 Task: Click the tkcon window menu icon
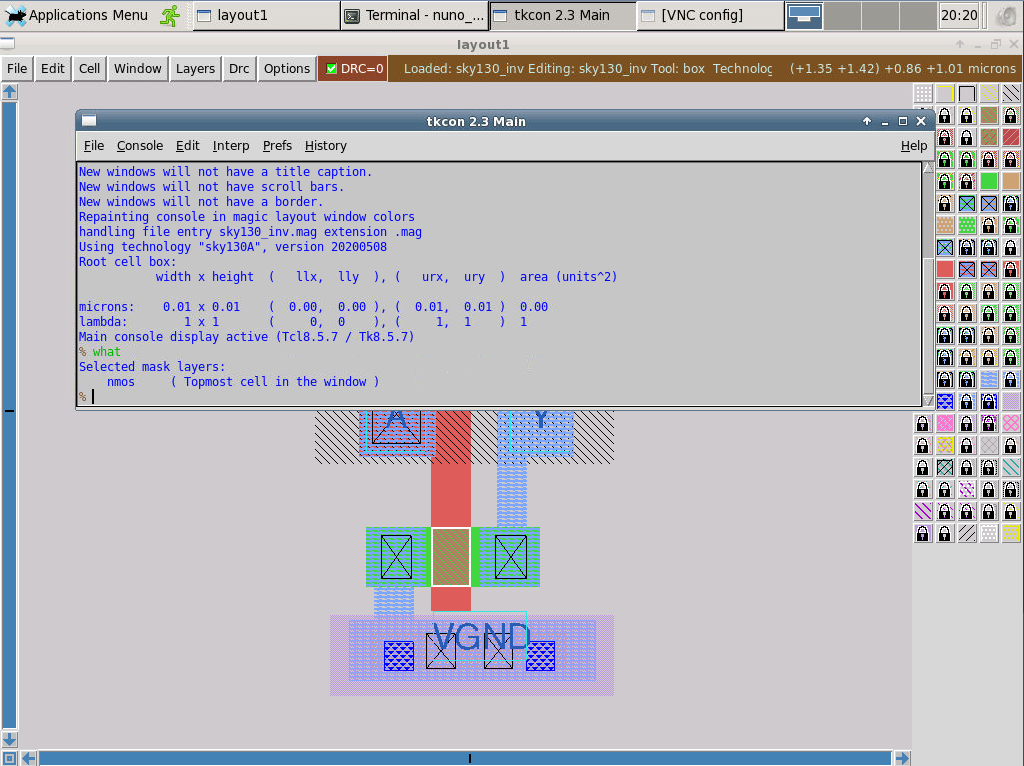[89, 120]
